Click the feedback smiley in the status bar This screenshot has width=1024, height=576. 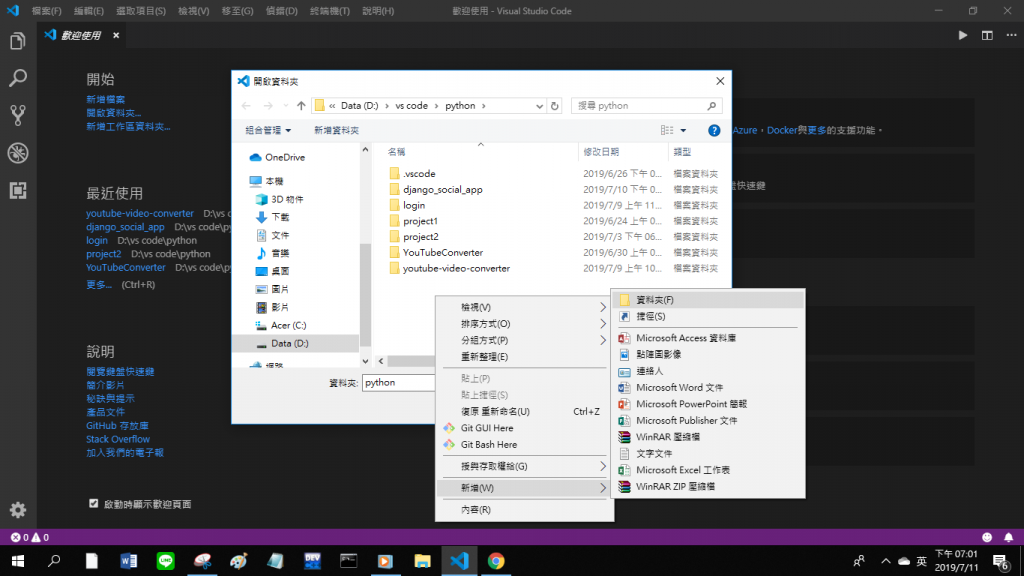987,537
